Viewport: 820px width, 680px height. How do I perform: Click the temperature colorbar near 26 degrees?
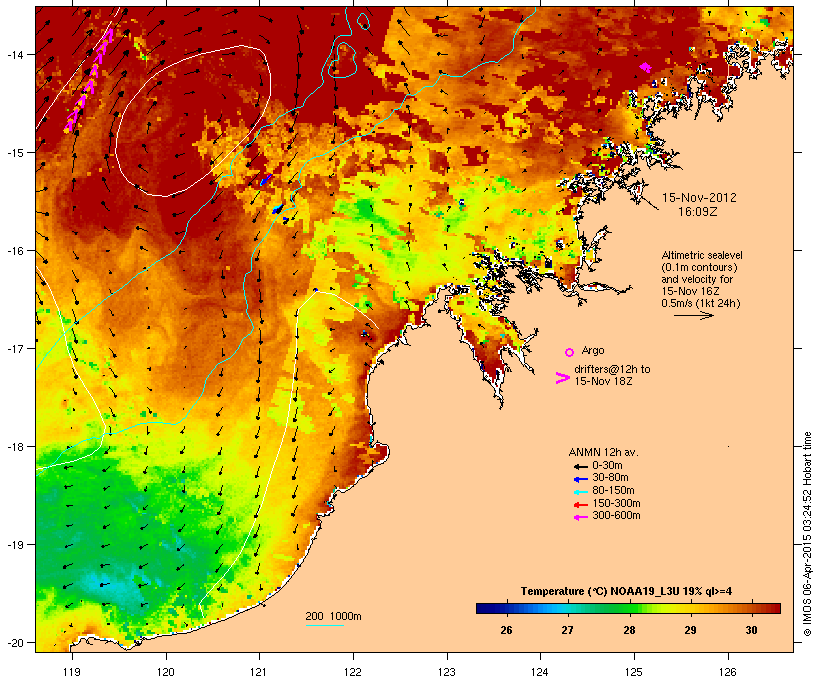[x=506, y=608]
